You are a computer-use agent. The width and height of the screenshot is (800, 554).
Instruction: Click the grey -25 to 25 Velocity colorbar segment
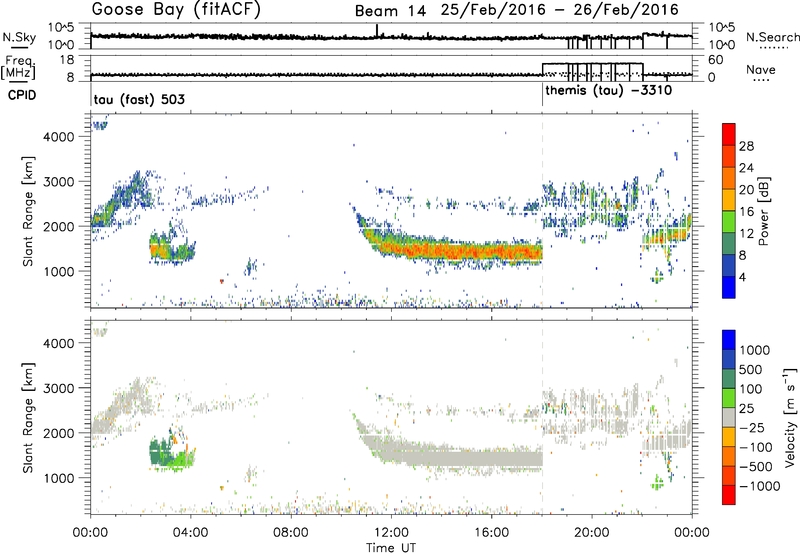pyautogui.click(x=729, y=417)
